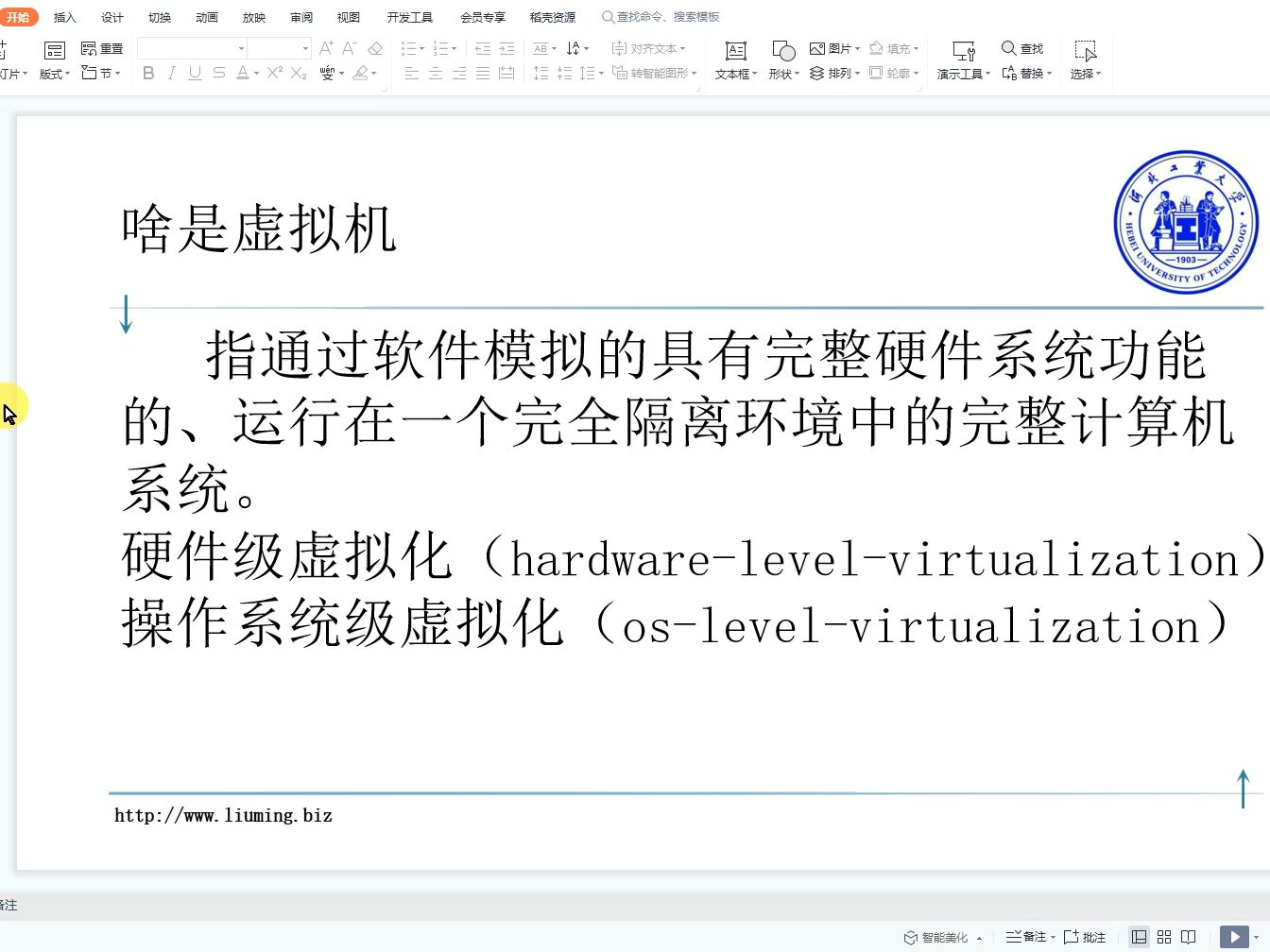Toggle italic formatting
The image size is (1270, 952).
click(x=171, y=73)
